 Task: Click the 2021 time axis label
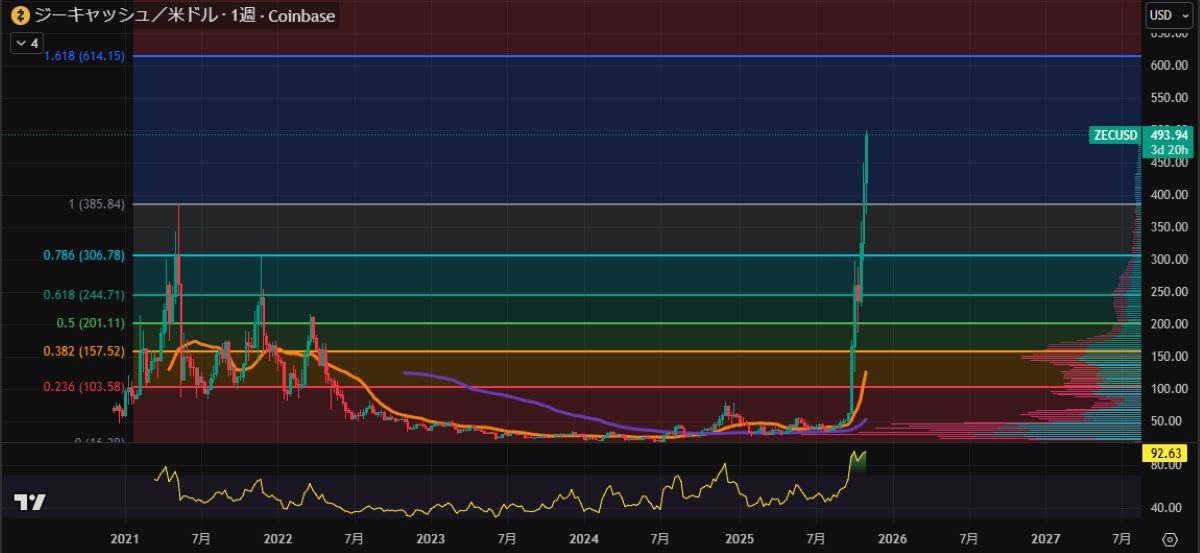(124, 538)
